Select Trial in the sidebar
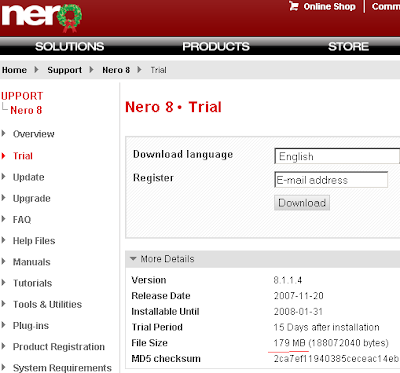Screen dimensions: 400x373 (23, 156)
